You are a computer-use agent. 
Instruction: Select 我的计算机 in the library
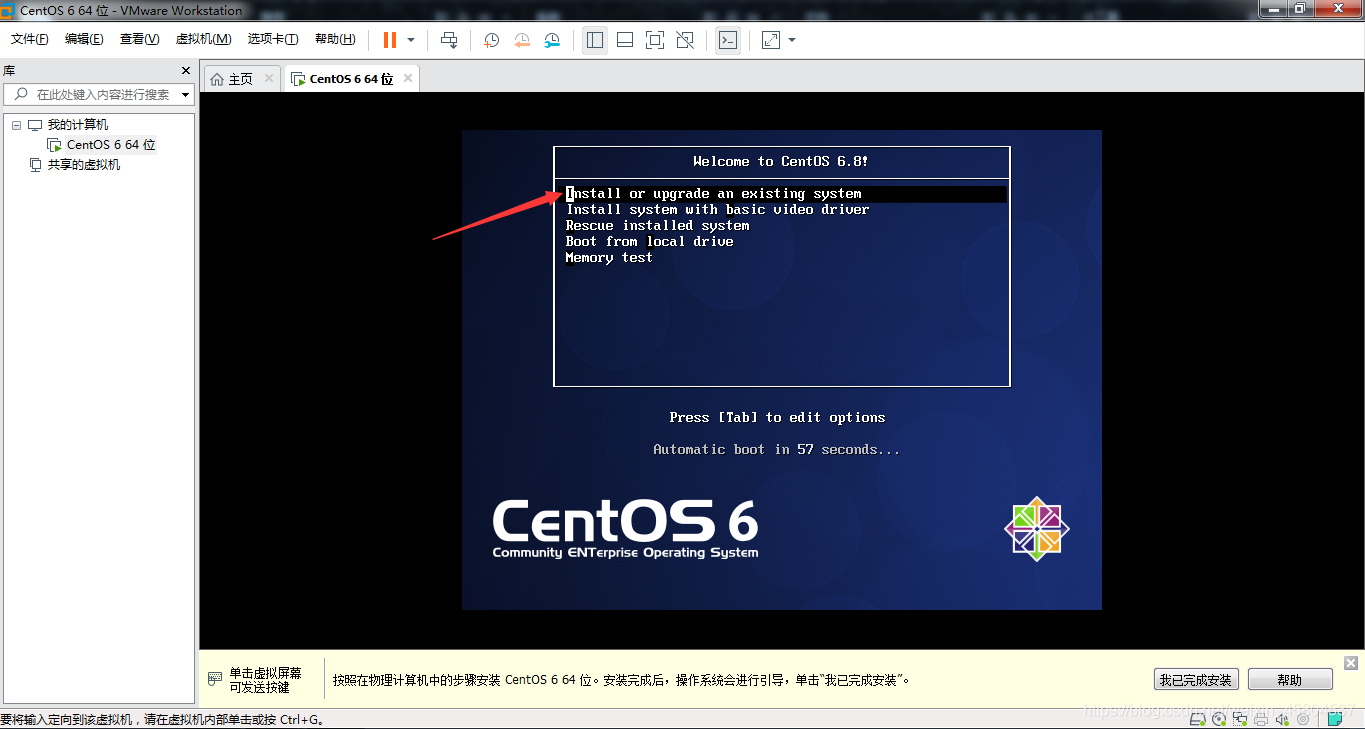coord(78,125)
